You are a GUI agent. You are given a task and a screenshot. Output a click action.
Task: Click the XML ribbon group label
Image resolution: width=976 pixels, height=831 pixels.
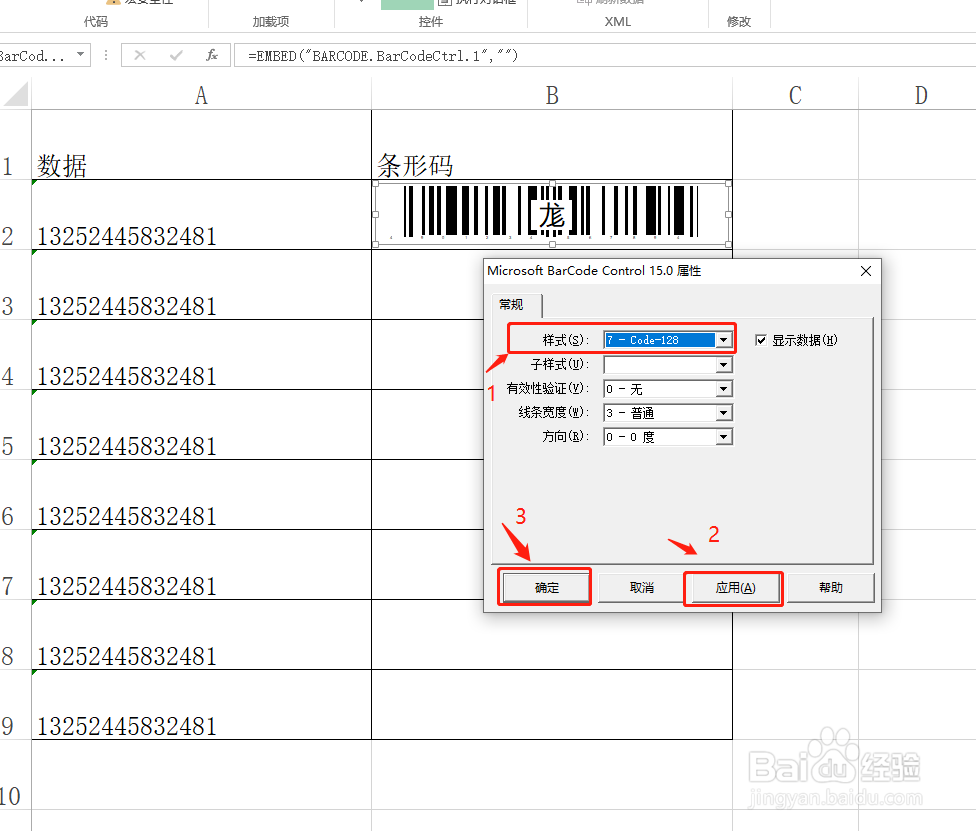(617, 21)
